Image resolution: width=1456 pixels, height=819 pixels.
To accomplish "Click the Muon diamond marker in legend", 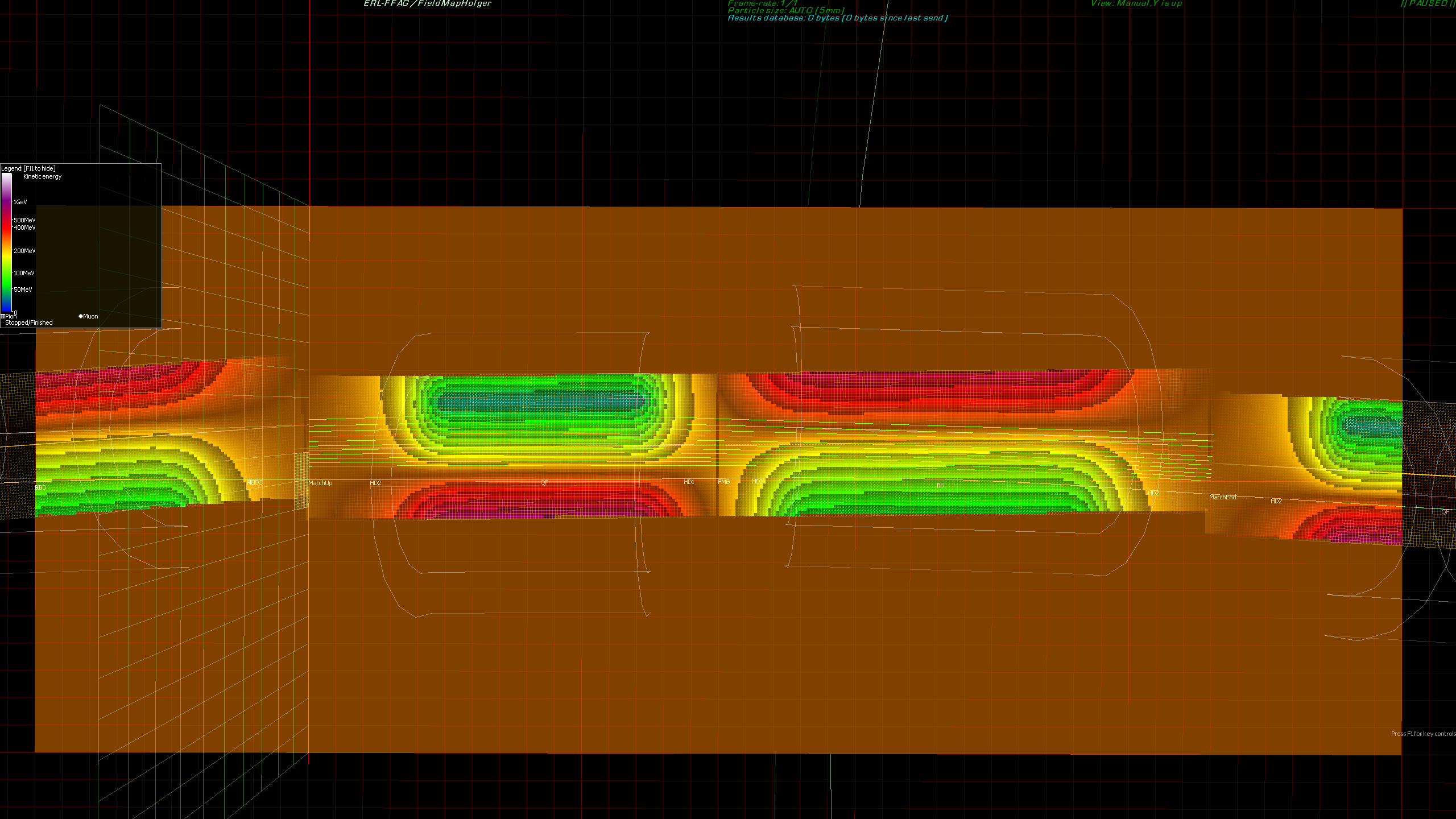I will [81, 316].
